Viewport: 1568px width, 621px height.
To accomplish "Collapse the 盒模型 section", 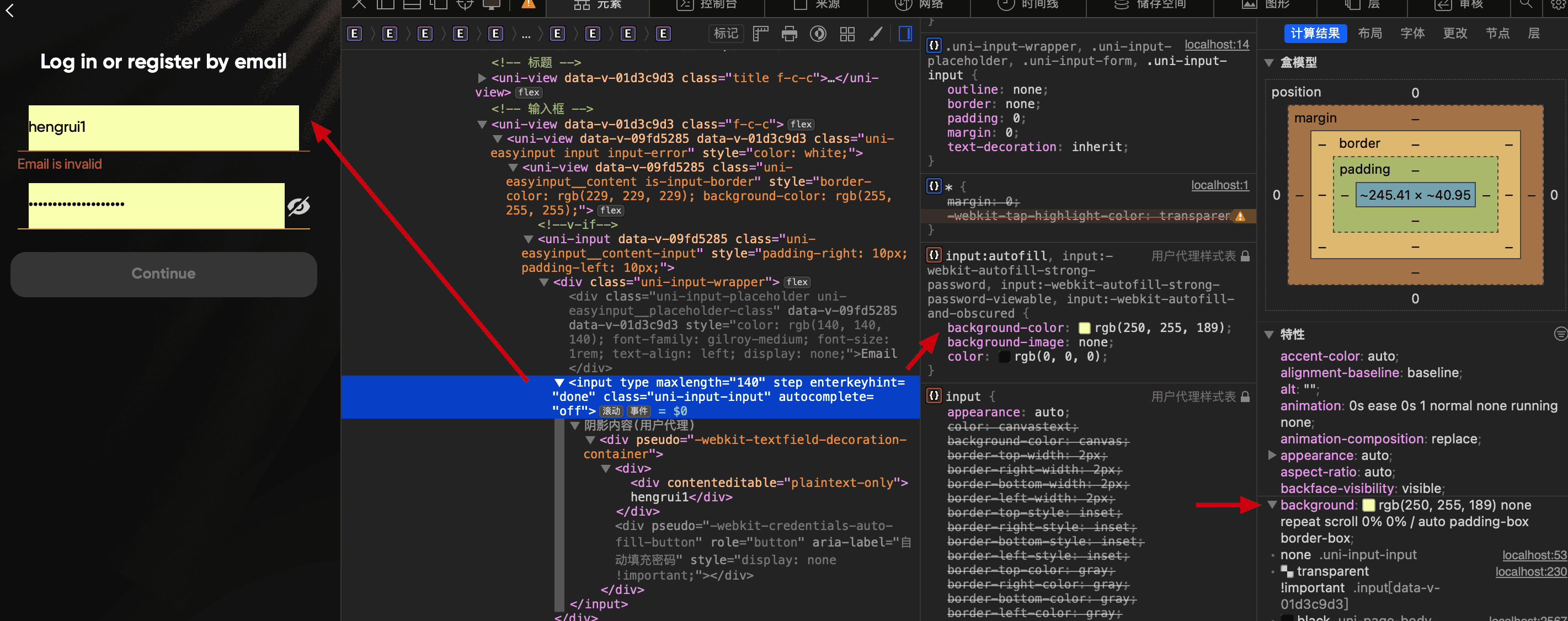I will click(x=1269, y=63).
